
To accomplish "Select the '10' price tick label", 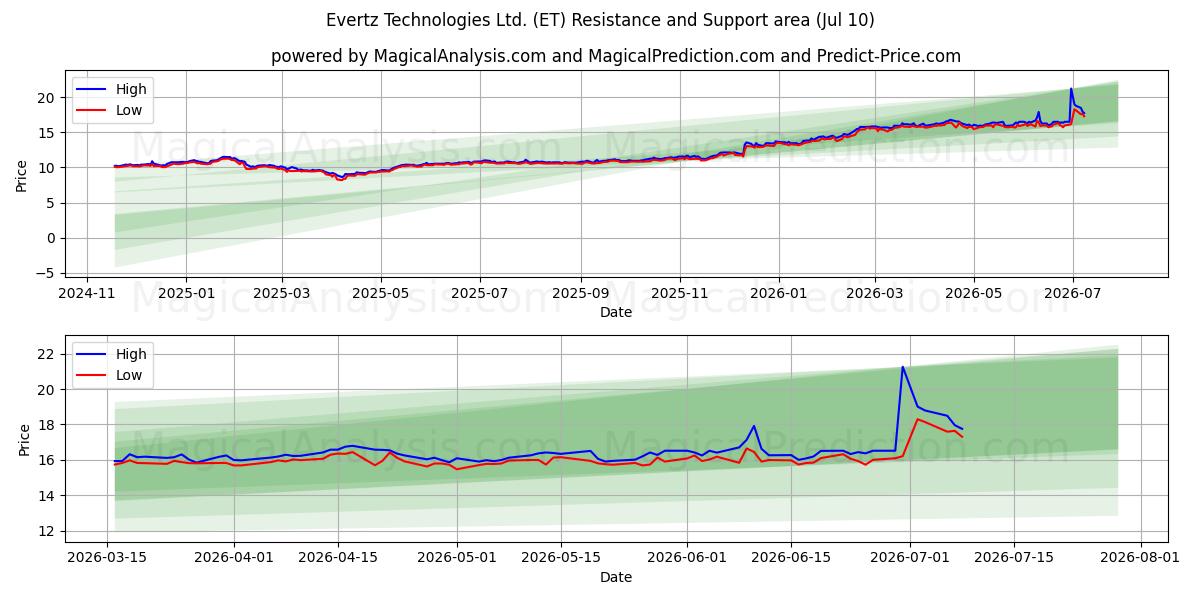I will (48, 168).
